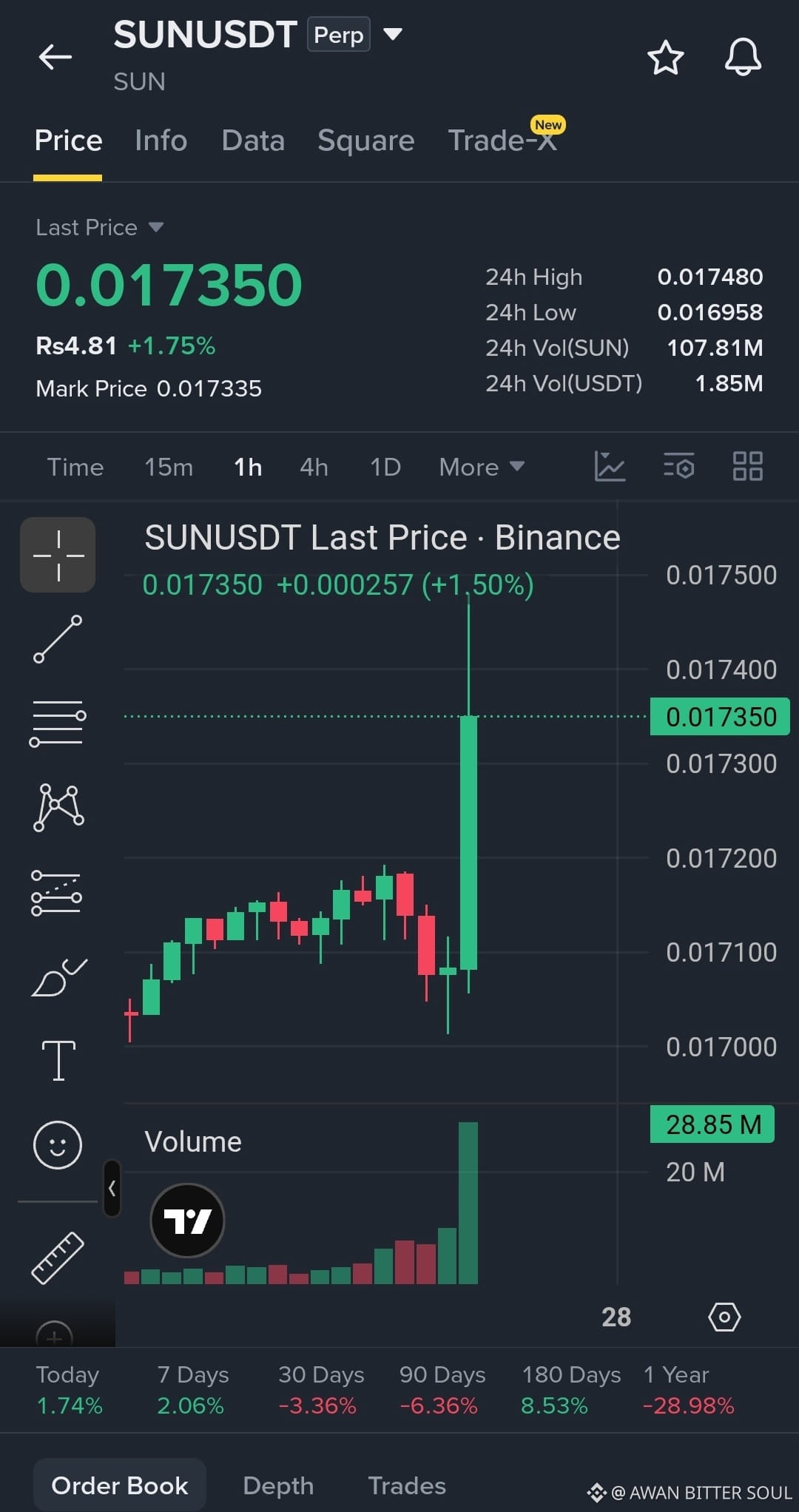Select the Depth tab
The height and width of the screenshot is (1512, 799).
tap(278, 1485)
